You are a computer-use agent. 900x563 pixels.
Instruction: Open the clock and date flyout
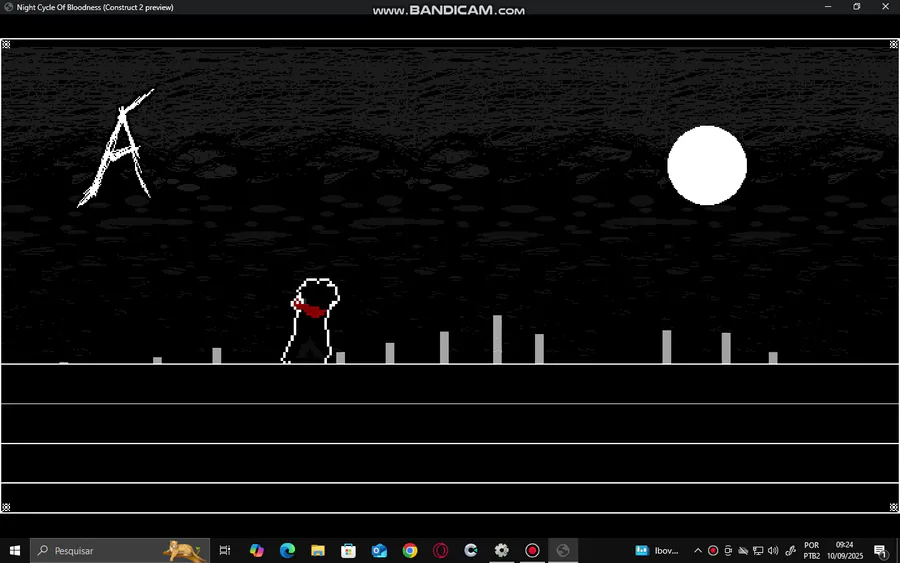[x=845, y=550]
